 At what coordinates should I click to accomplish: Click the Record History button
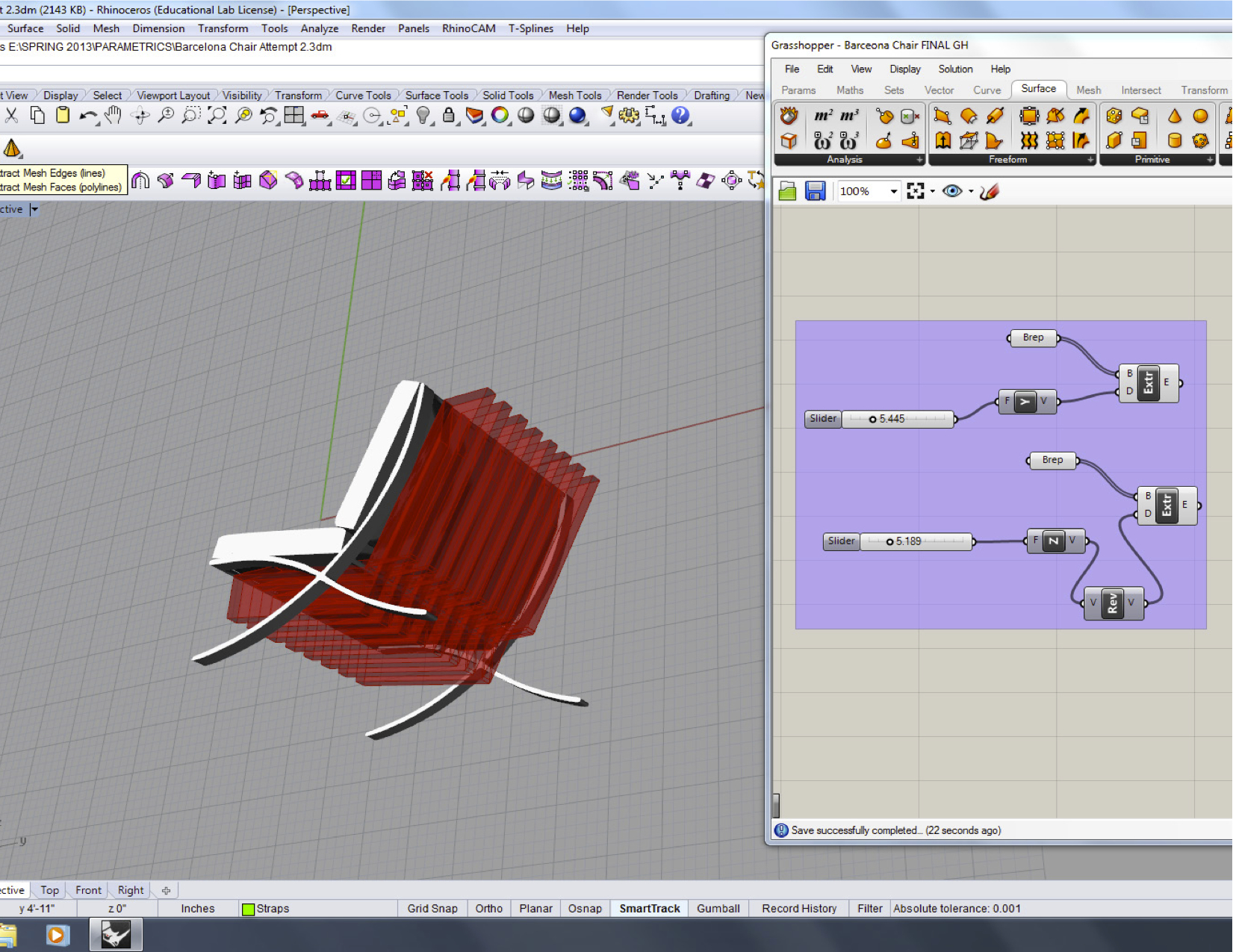[798, 909]
